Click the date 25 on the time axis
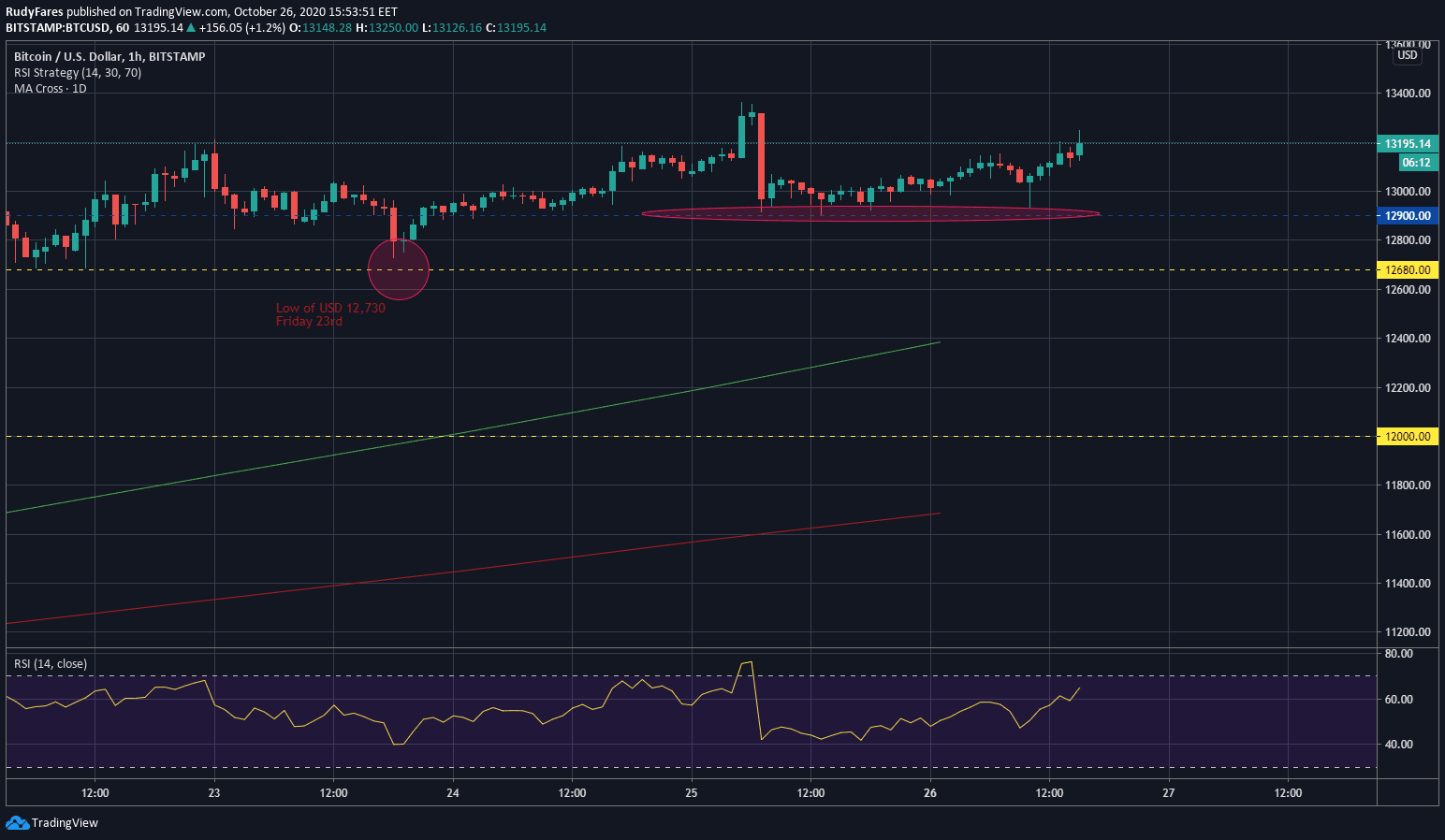This screenshot has height=840, width=1445. tap(692, 793)
